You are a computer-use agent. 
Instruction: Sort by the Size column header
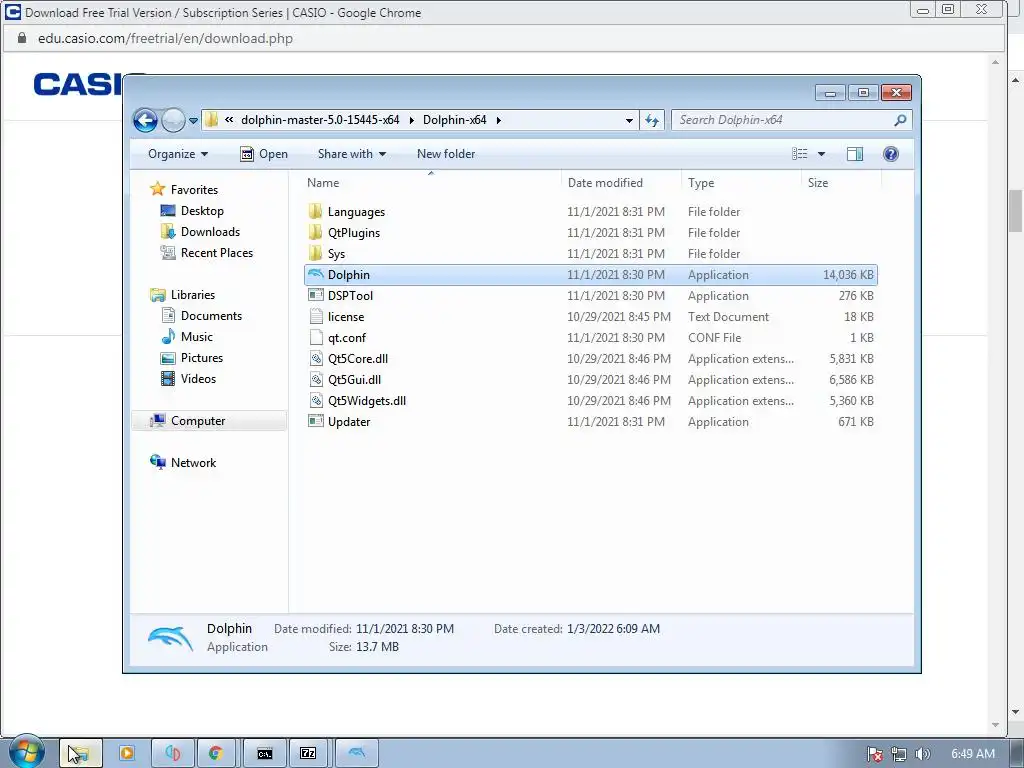point(818,183)
